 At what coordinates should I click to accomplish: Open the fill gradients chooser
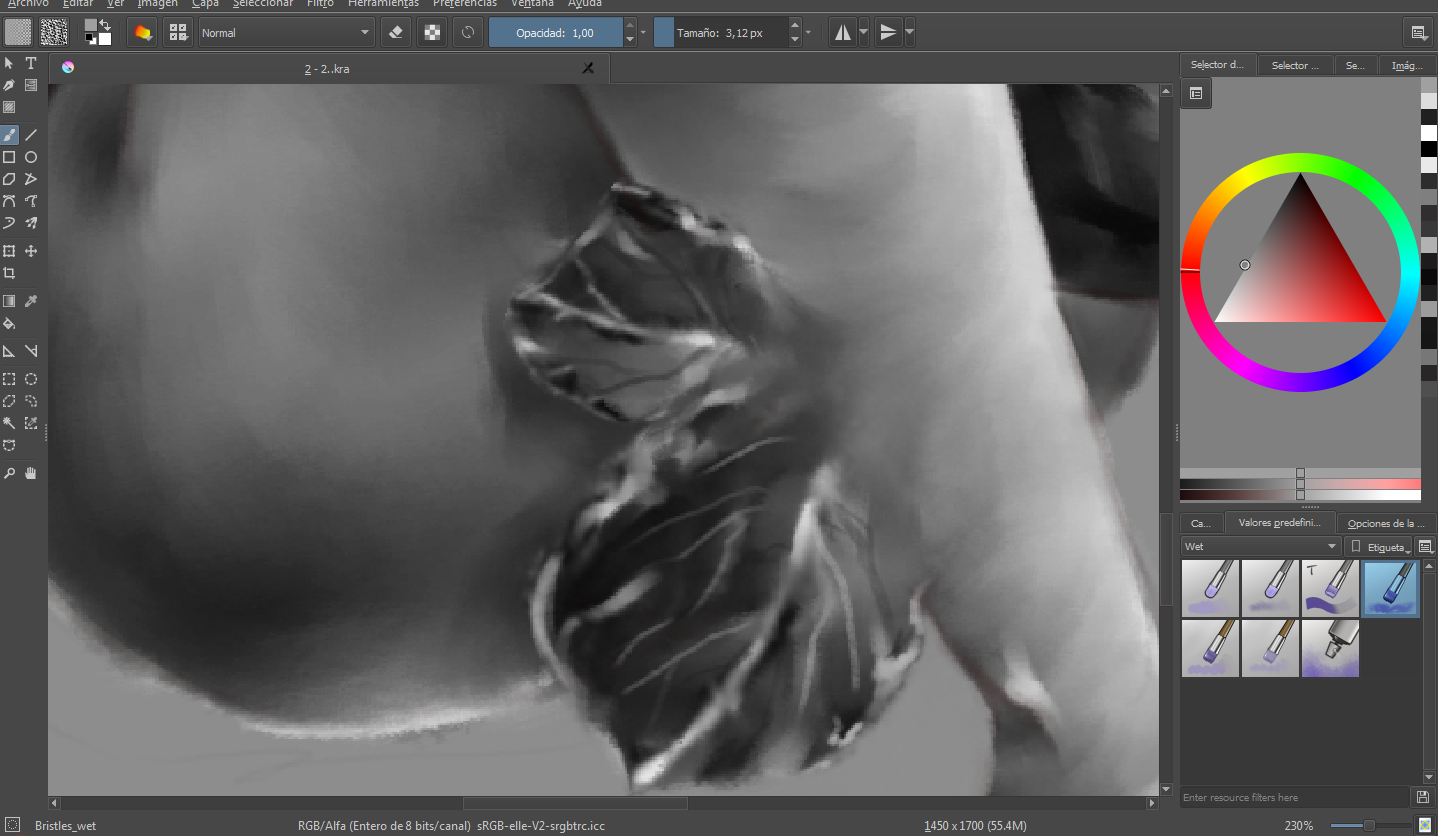[18, 33]
